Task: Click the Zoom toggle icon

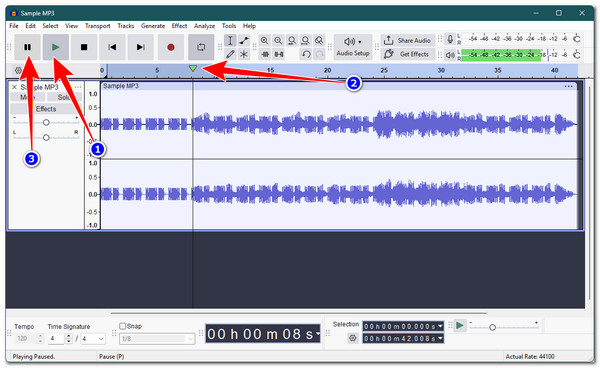Action: pos(319,41)
